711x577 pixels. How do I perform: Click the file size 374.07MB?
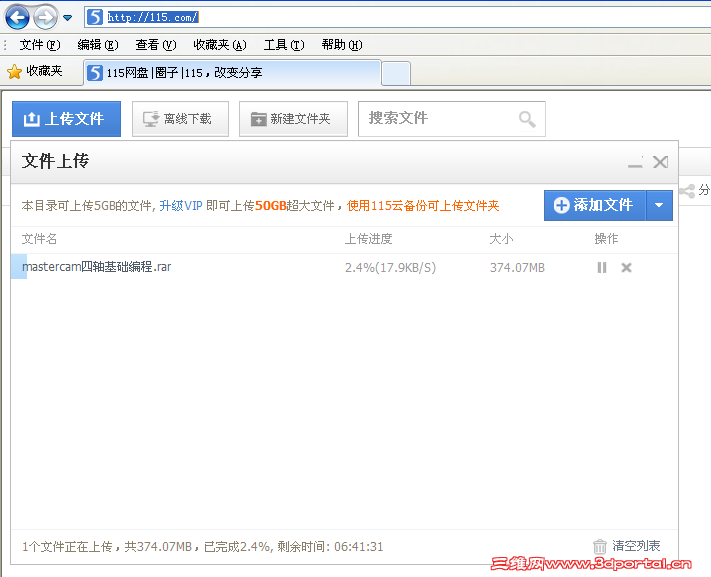517,268
